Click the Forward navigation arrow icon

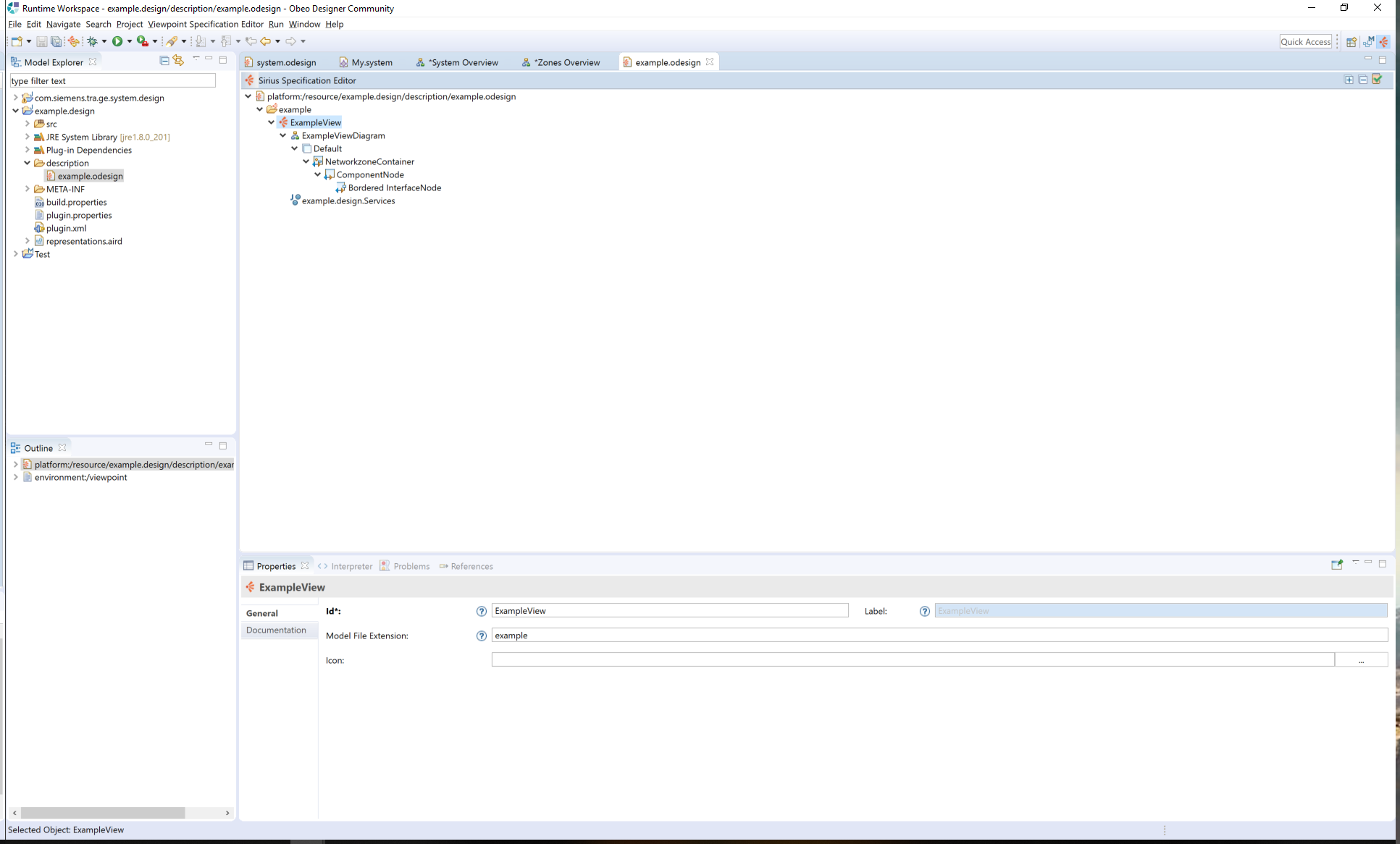(x=291, y=41)
